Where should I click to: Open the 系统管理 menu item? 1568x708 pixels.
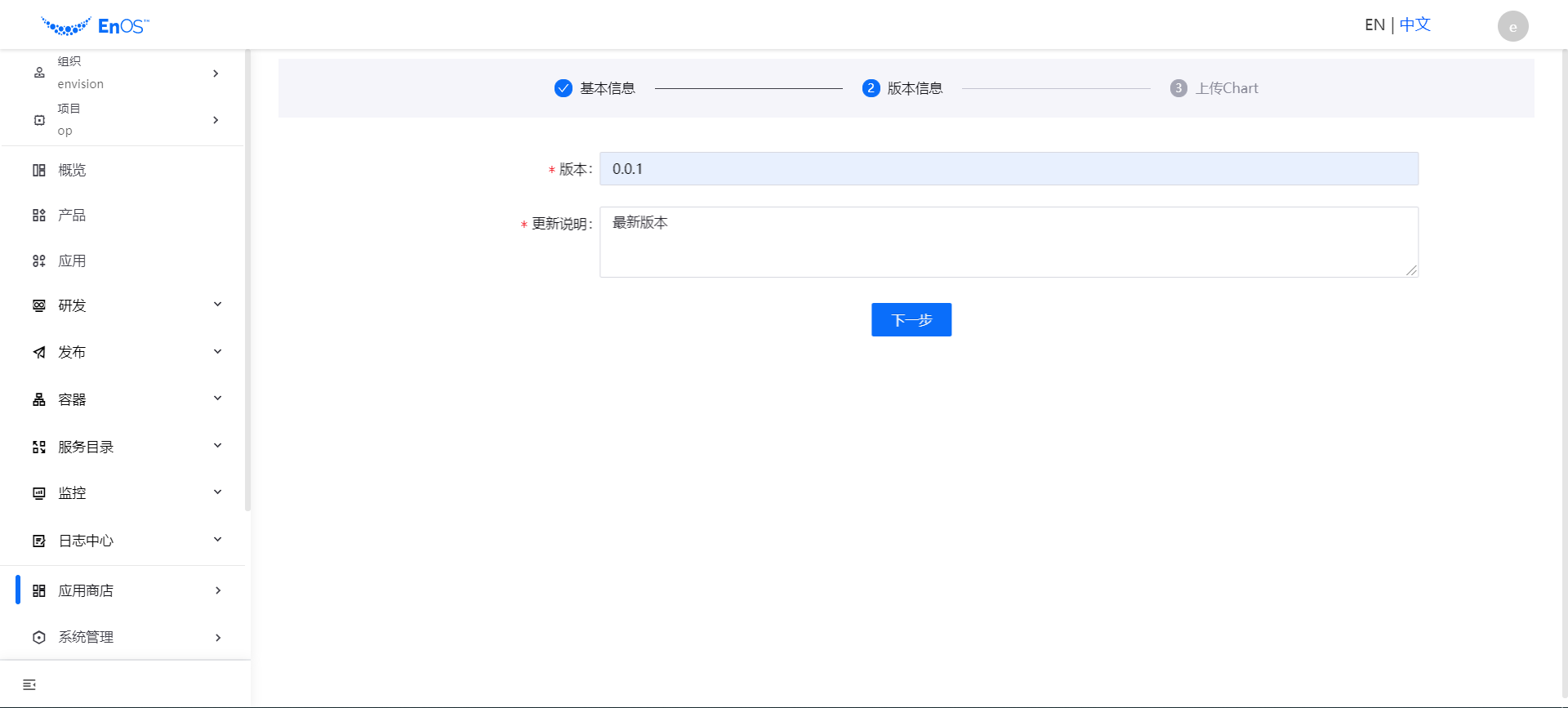(x=86, y=637)
